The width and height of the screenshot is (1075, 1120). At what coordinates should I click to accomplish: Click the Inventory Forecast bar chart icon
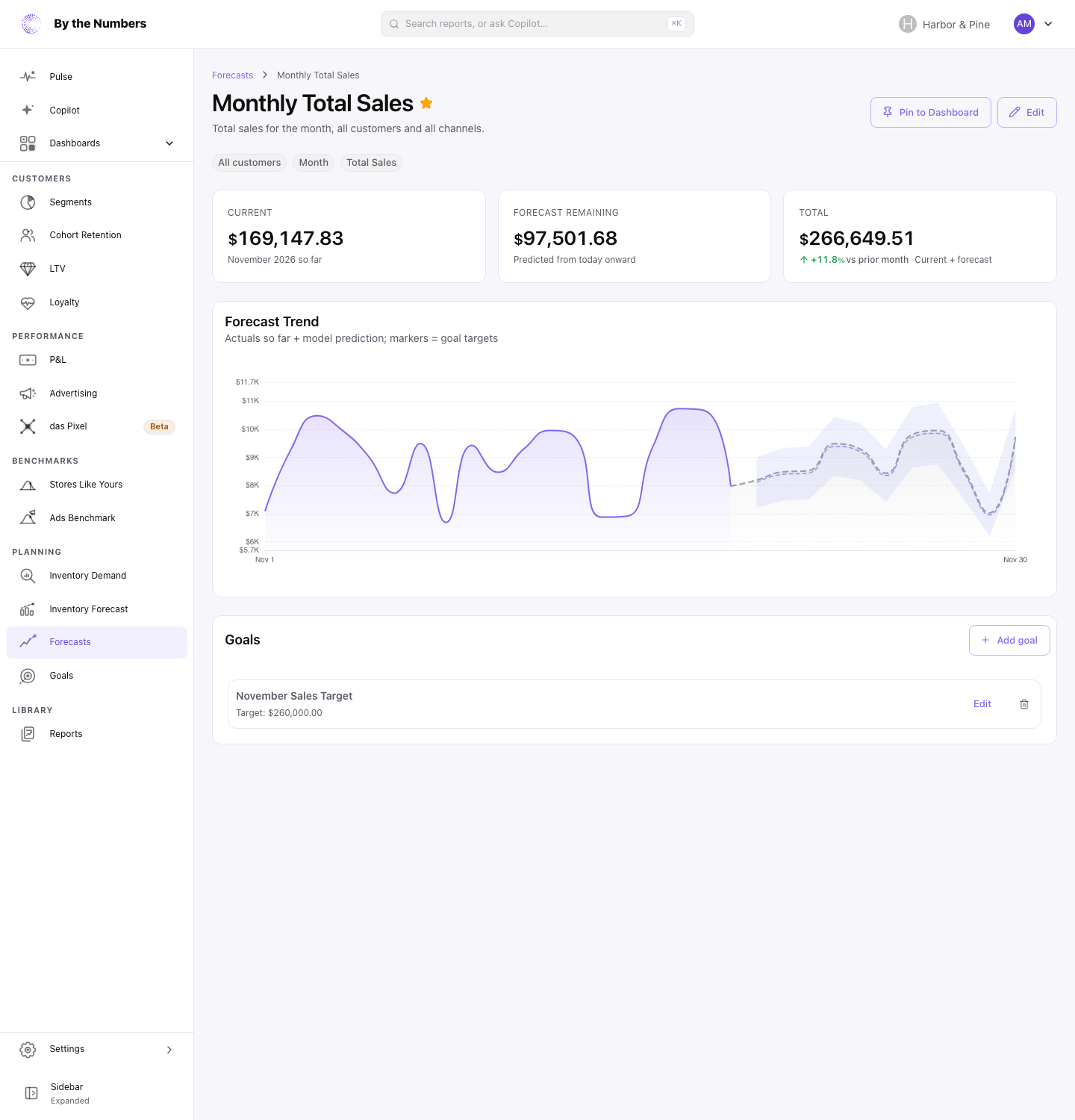[28, 609]
